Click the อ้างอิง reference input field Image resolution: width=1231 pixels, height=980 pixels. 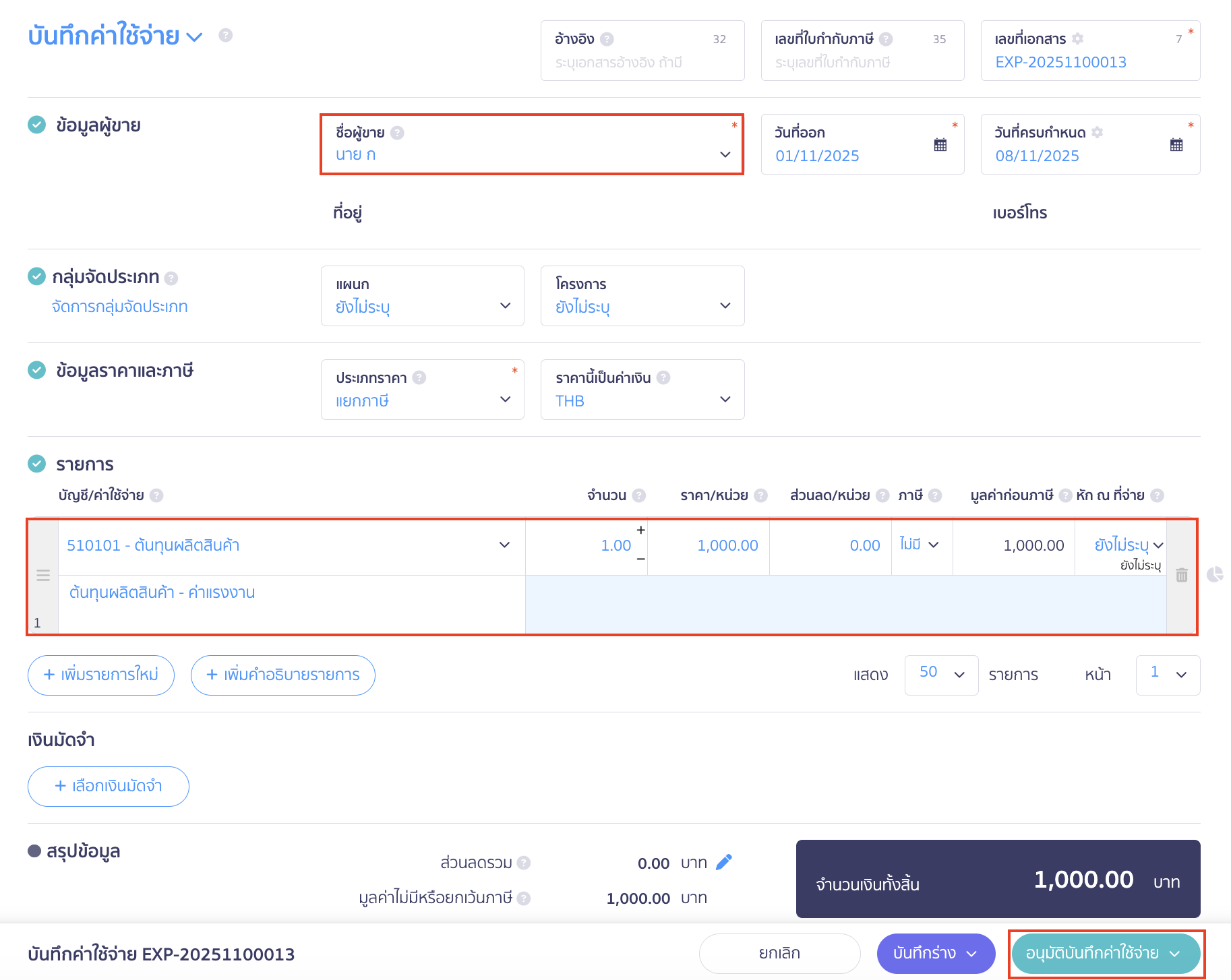(x=642, y=63)
